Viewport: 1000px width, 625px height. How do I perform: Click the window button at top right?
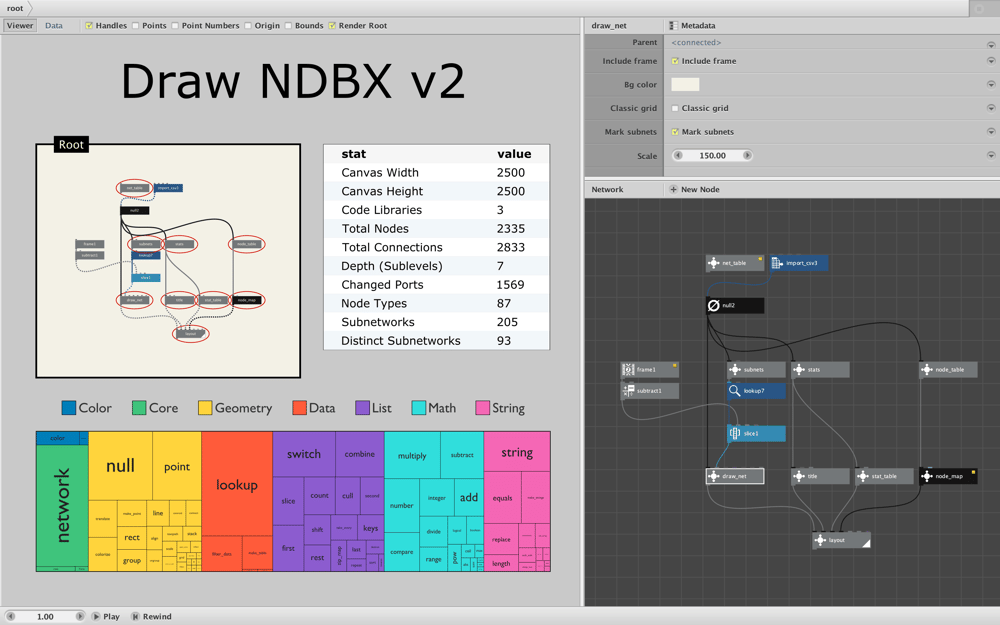pos(979,8)
